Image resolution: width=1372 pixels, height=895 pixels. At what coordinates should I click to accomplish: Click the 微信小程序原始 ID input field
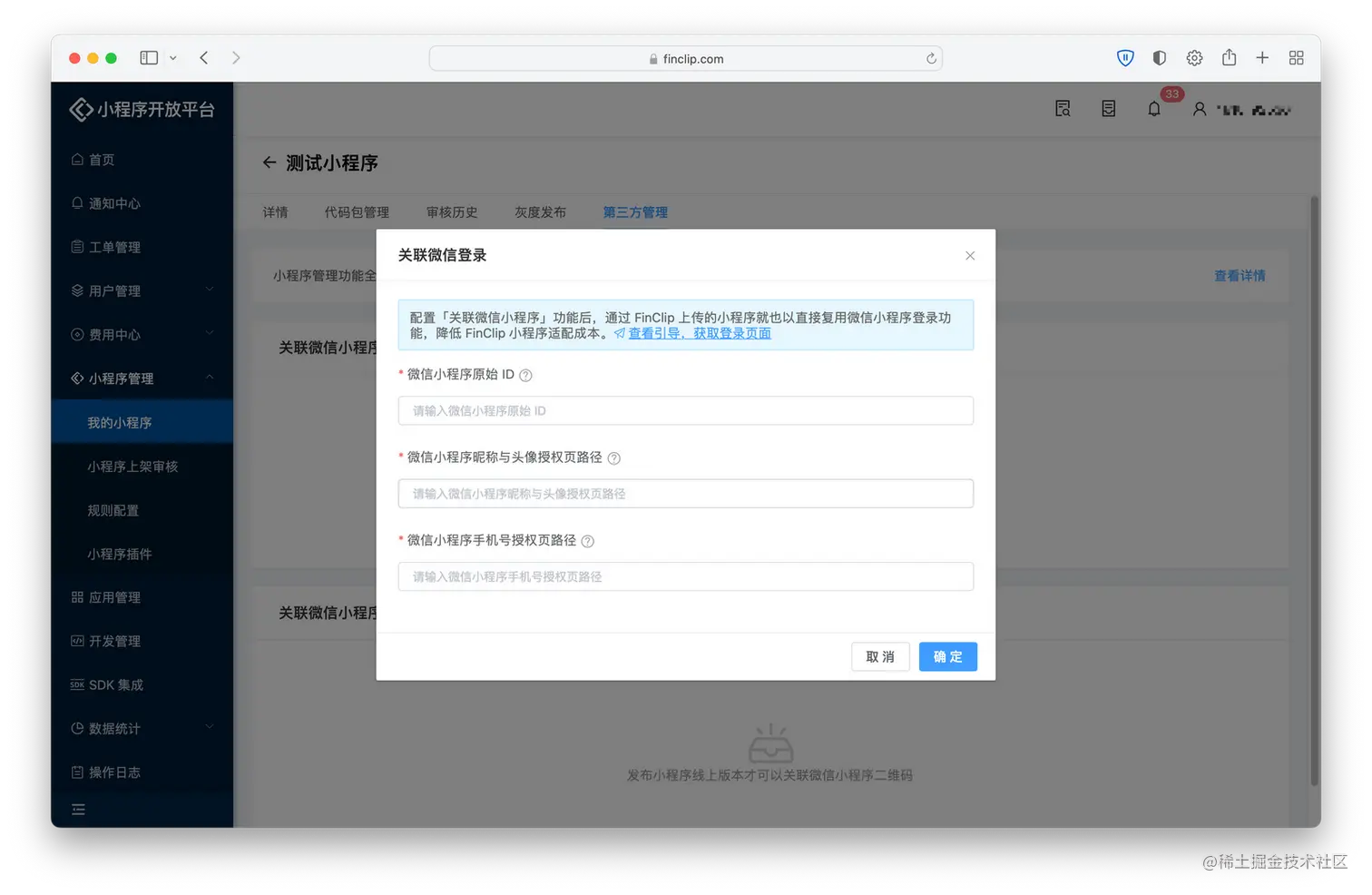(x=686, y=411)
